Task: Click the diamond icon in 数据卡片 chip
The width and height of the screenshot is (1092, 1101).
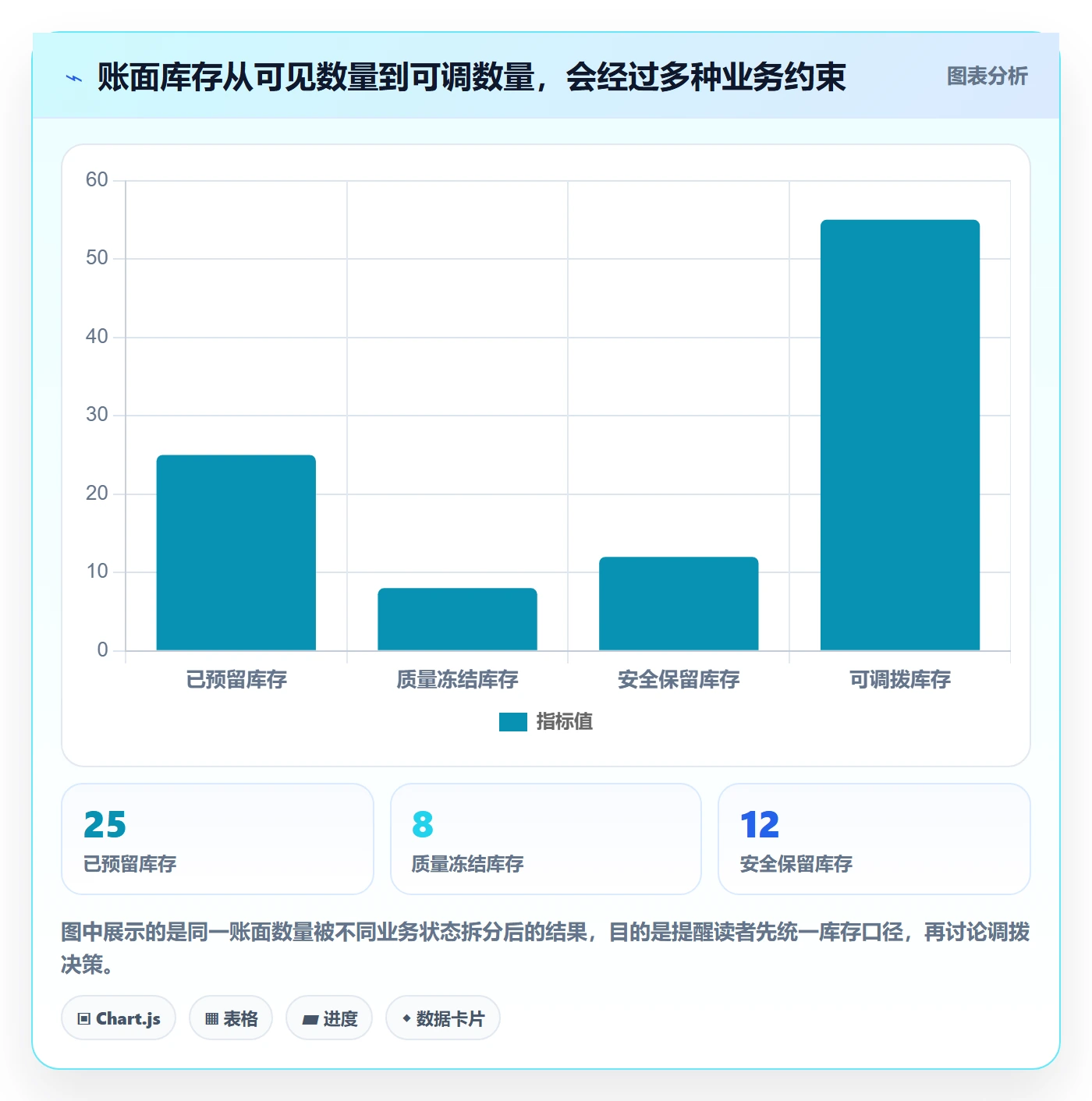Action: [406, 1018]
